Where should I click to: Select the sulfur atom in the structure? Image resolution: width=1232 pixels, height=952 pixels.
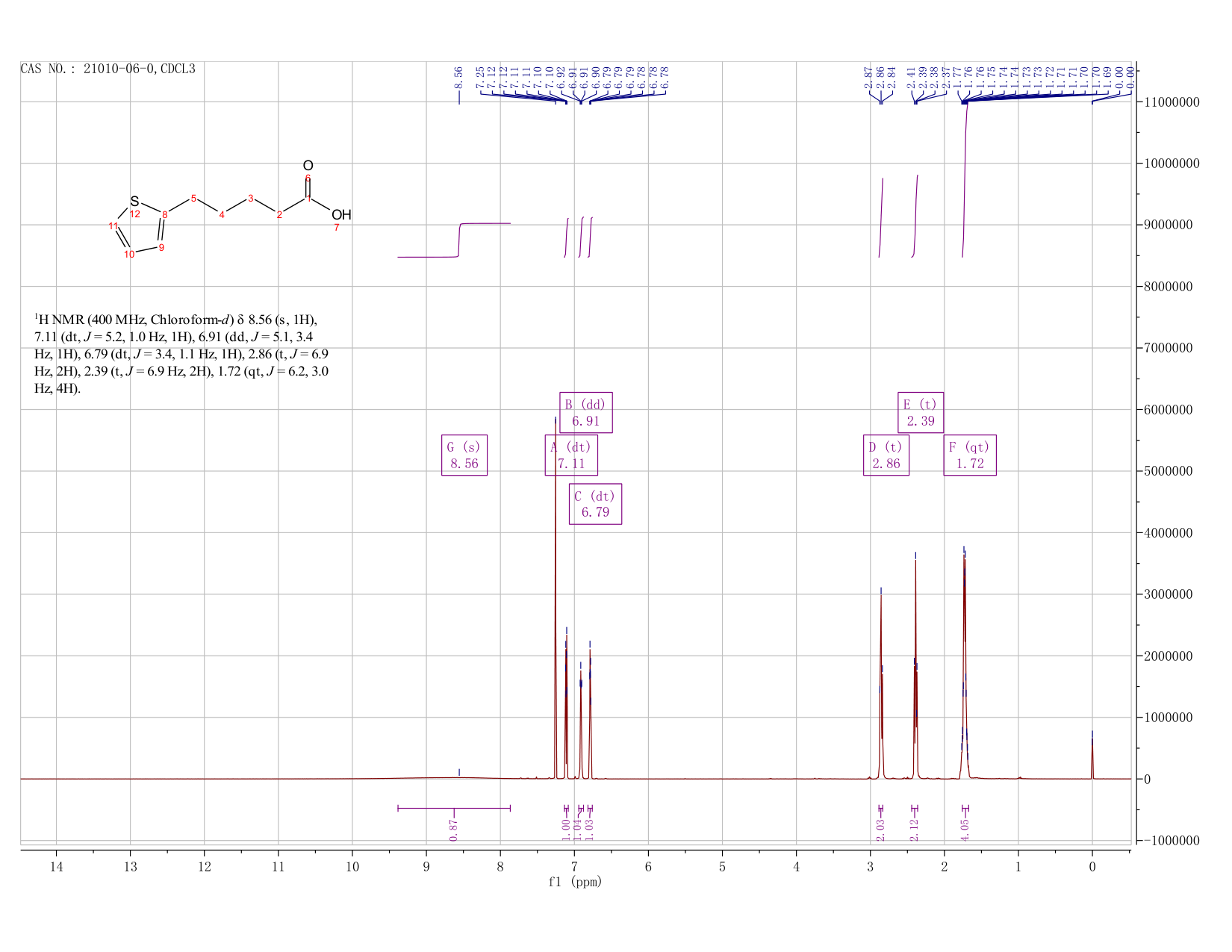click(x=134, y=202)
